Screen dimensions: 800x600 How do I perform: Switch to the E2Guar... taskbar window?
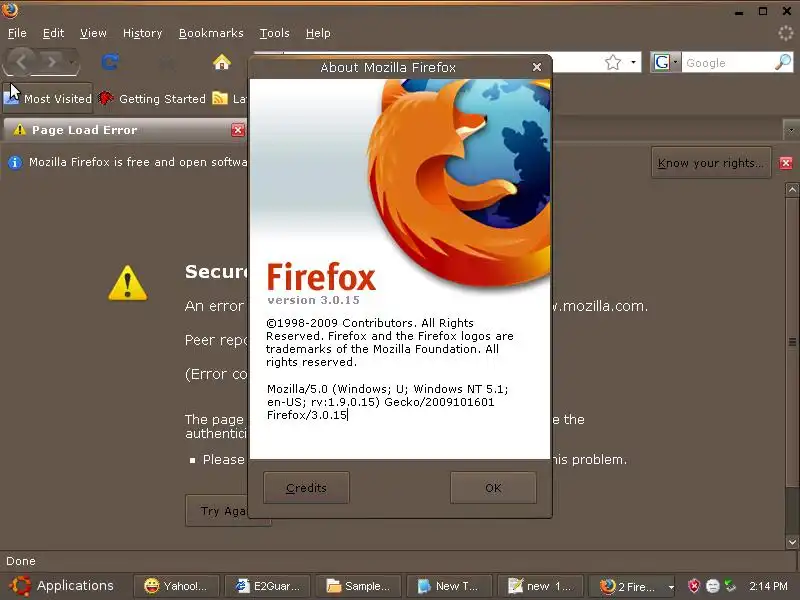pos(267,586)
